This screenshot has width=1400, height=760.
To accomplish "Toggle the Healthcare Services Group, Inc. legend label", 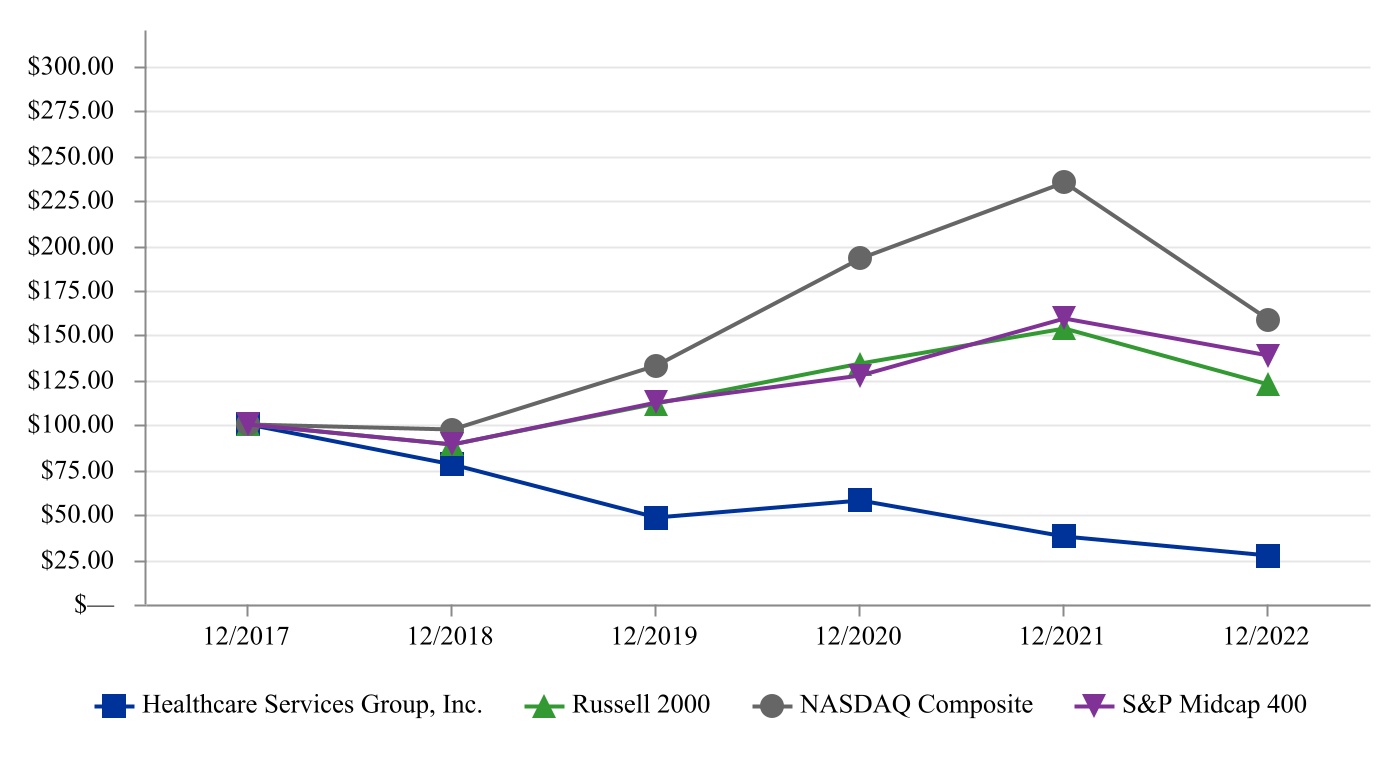I will pyautogui.click(x=312, y=705).
